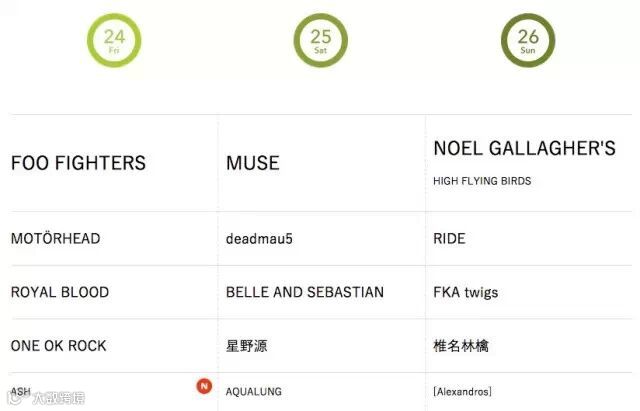Open the AQUALUNG artist entry
The image size is (640, 411).
[x=253, y=392]
